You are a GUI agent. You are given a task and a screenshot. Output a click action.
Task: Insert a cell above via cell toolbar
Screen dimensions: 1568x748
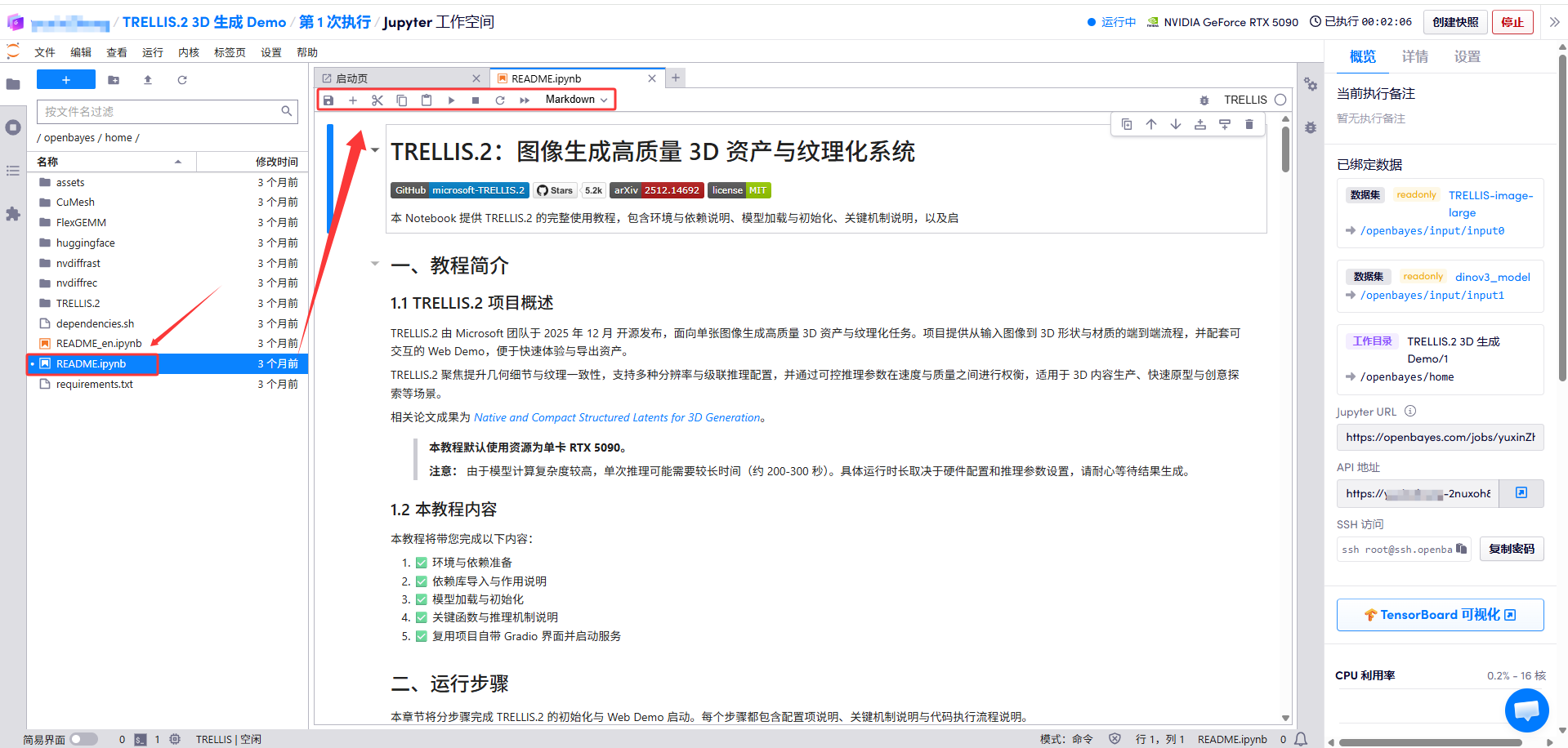click(x=1200, y=124)
